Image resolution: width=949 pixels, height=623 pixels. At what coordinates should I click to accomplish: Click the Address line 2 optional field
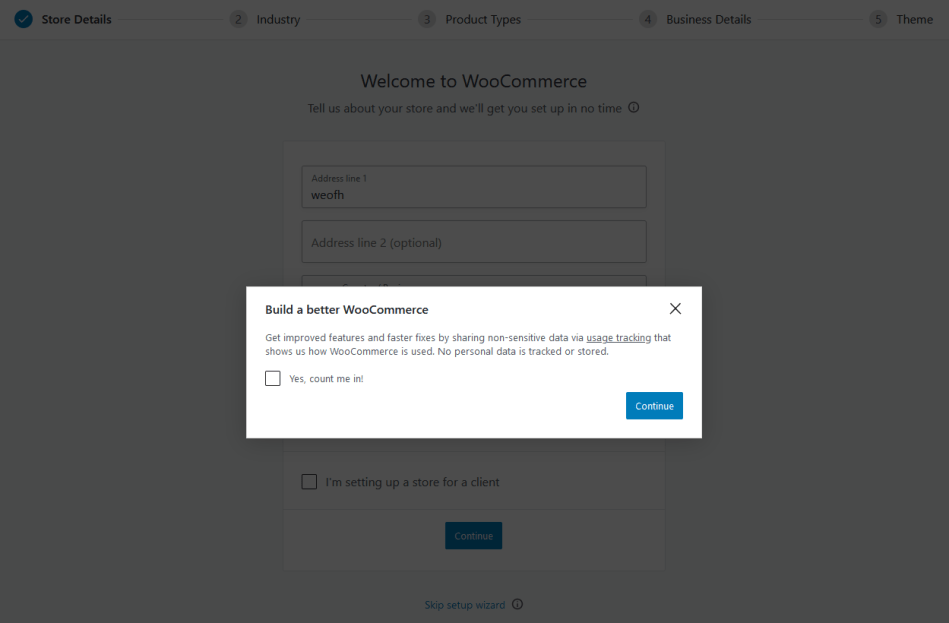point(474,242)
